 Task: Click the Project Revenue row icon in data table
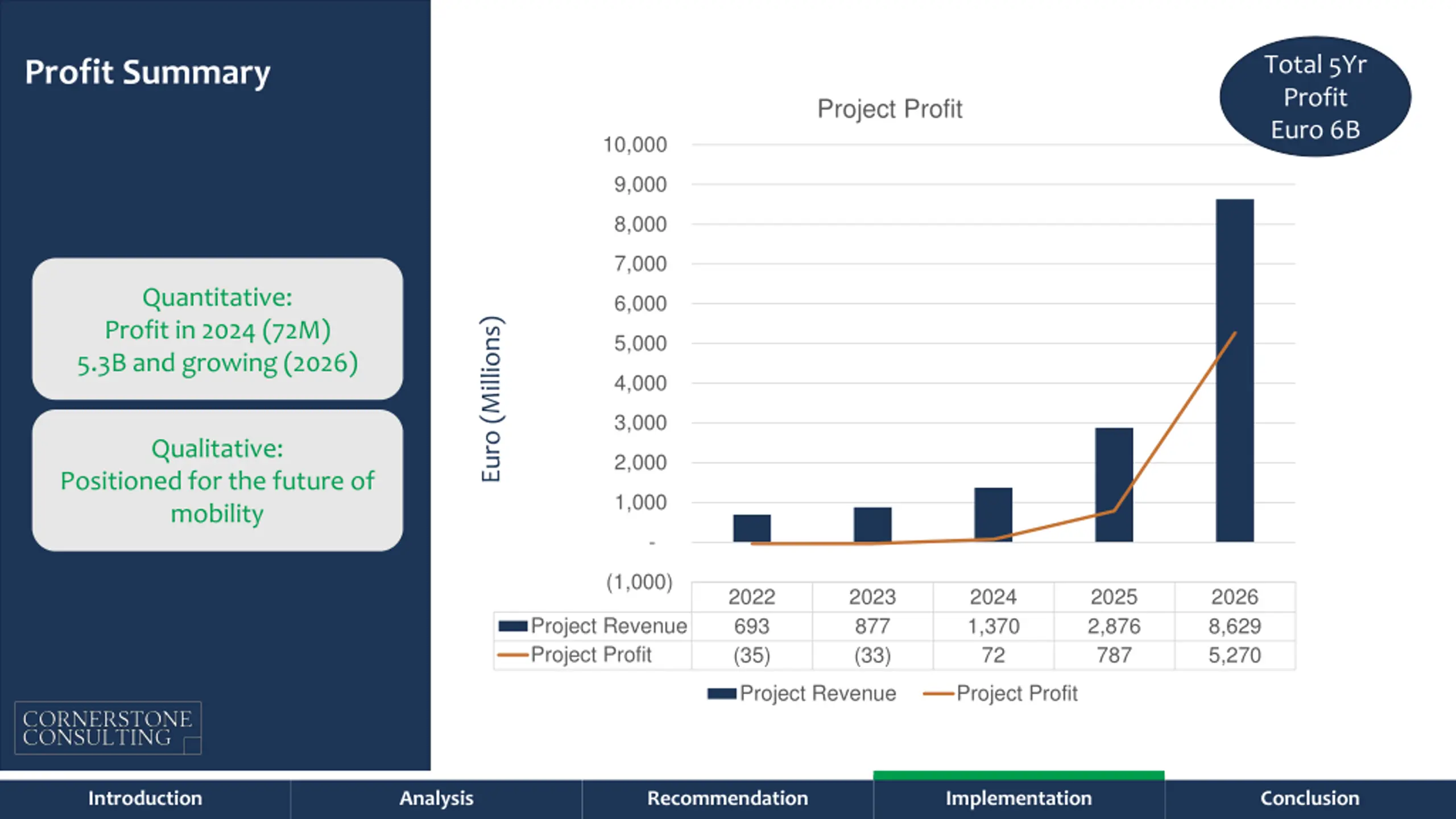tap(513, 626)
